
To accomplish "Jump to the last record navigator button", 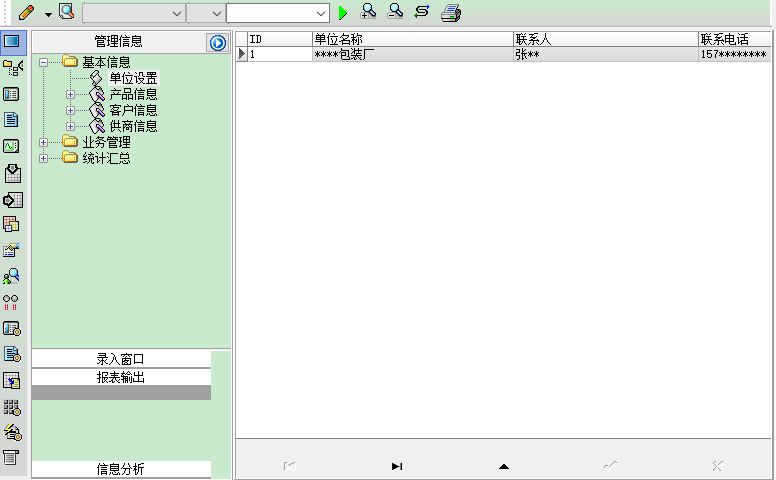I will [397, 466].
